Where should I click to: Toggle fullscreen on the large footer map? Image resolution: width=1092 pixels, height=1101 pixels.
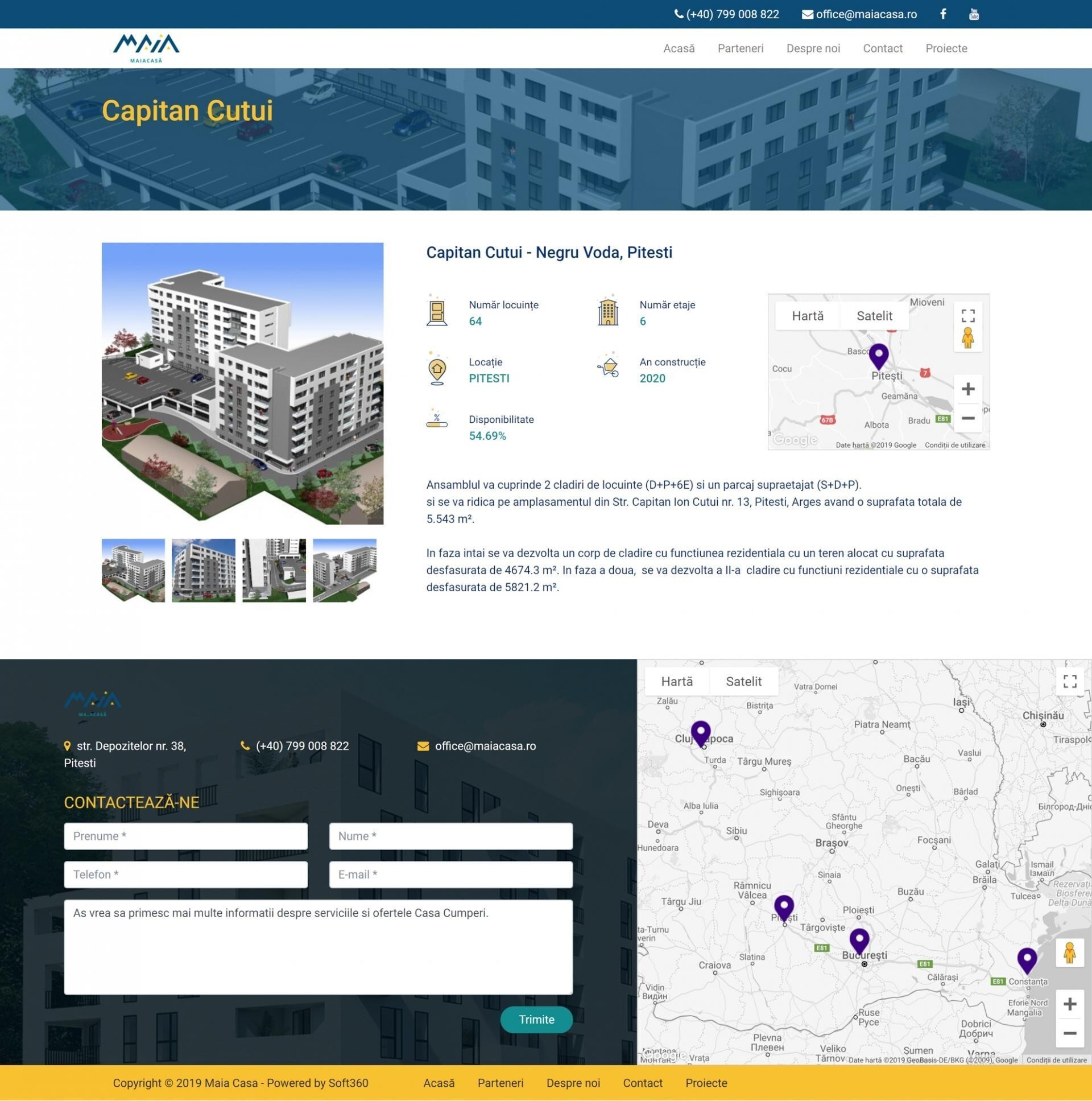click(x=1069, y=681)
